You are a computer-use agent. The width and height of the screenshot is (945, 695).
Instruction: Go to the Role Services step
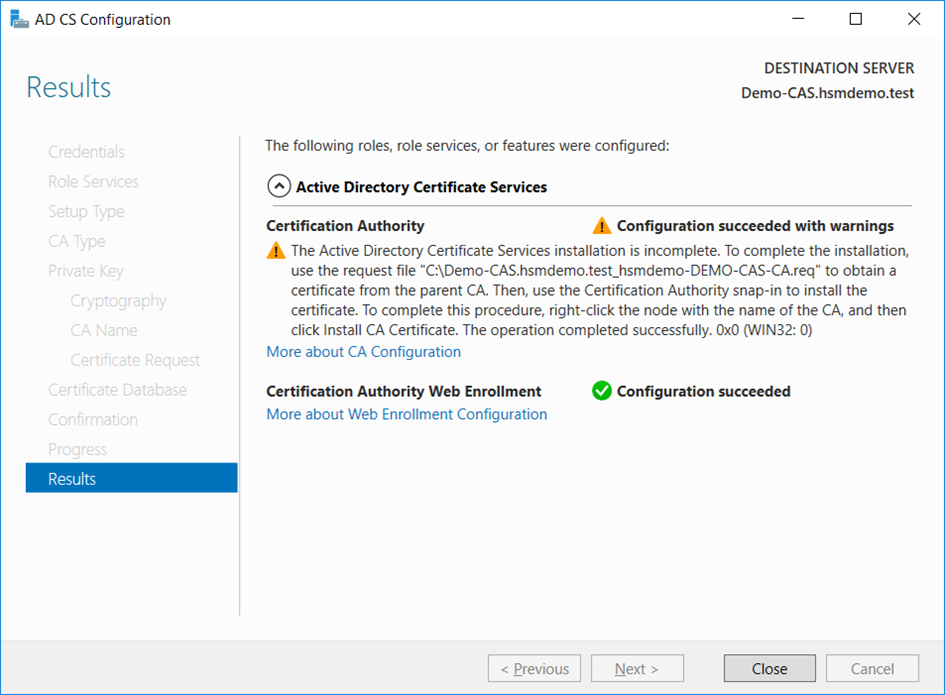pyautogui.click(x=93, y=182)
